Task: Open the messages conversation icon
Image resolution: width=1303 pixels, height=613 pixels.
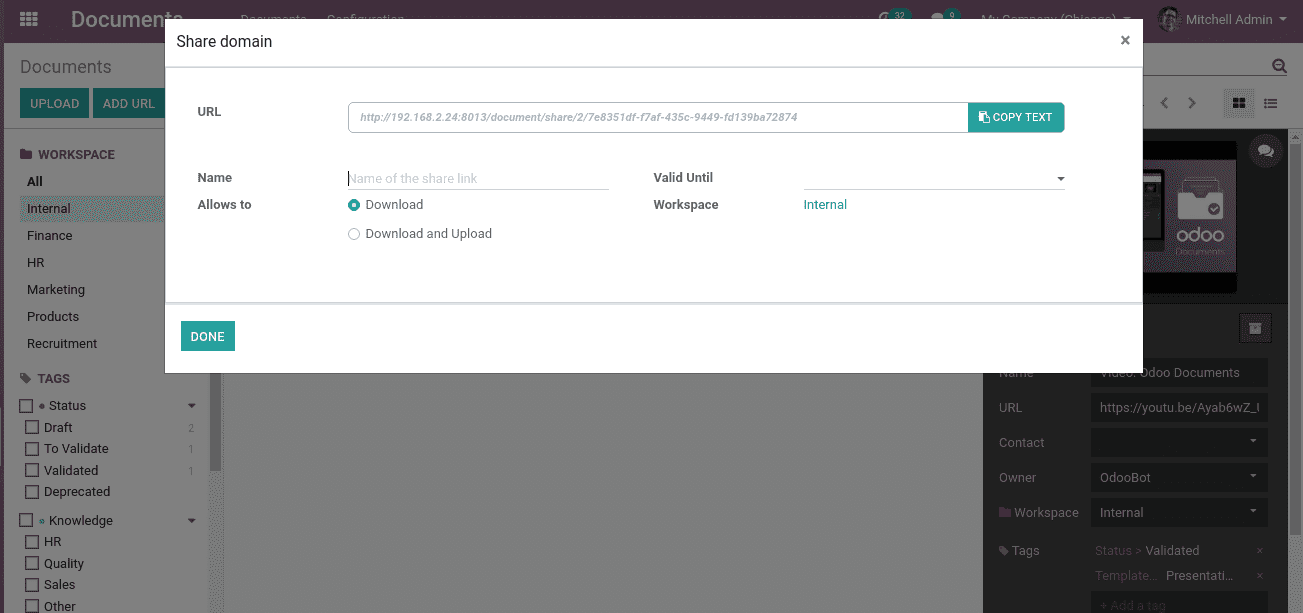Action: [x=938, y=19]
